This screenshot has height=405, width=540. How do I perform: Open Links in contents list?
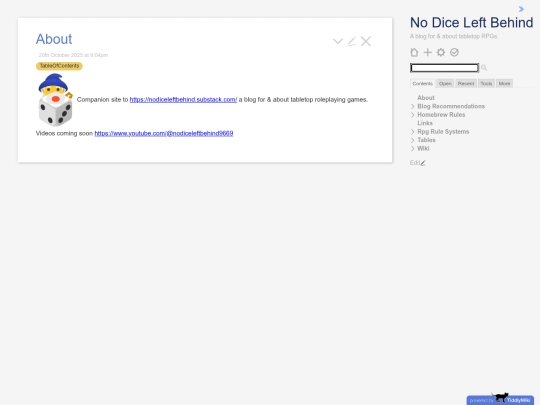point(425,123)
